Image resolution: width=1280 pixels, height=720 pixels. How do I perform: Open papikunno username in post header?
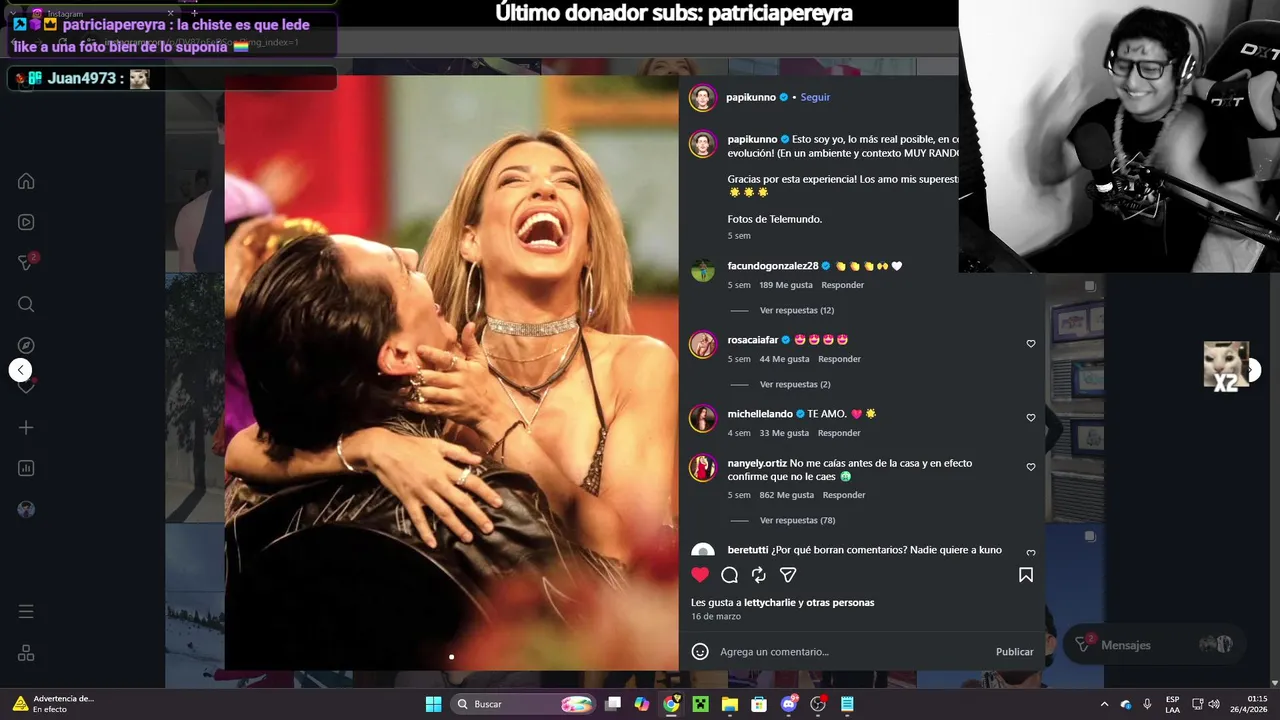point(752,97)
